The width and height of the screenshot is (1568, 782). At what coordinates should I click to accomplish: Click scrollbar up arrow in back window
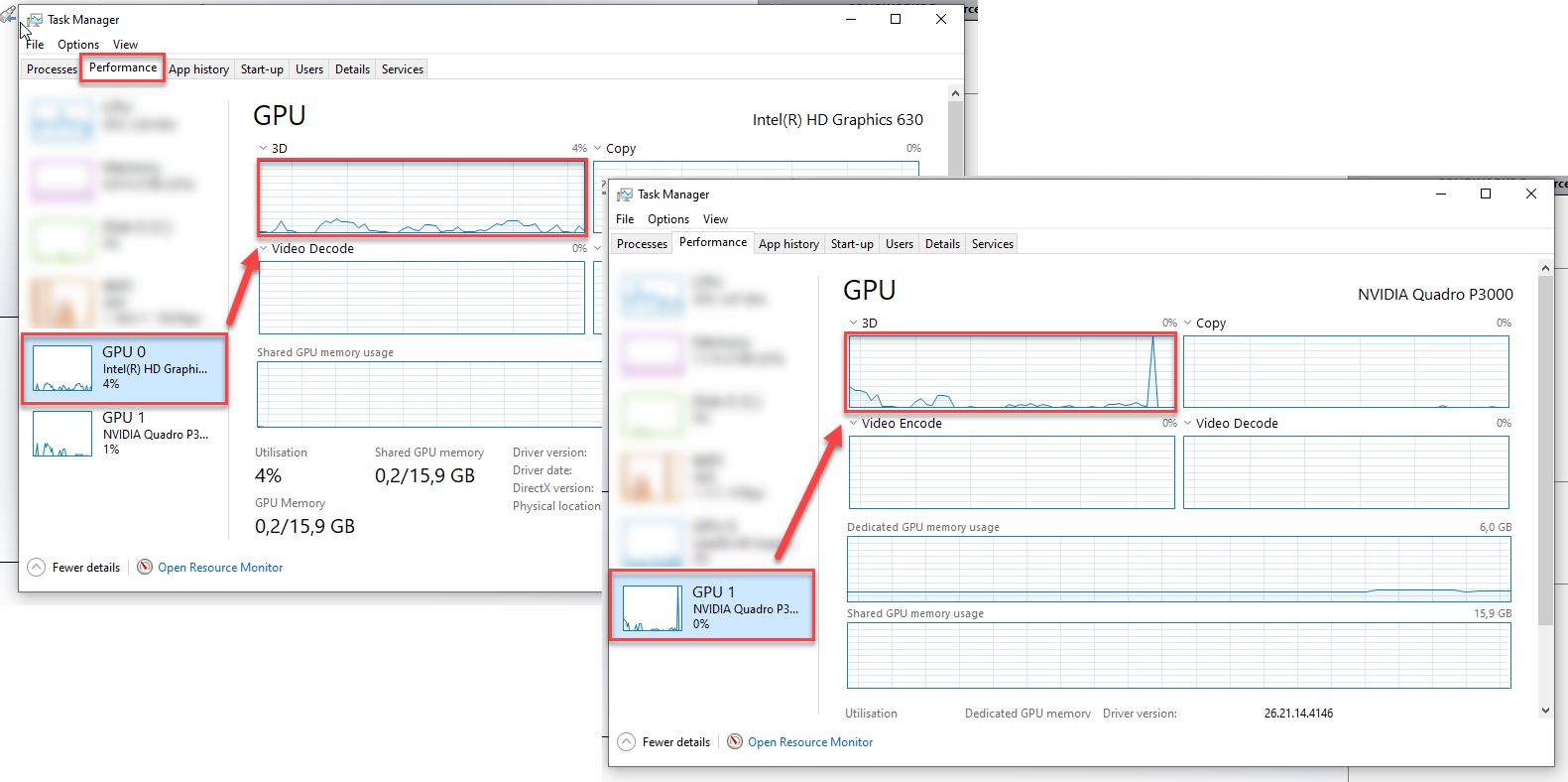[955, 93]
